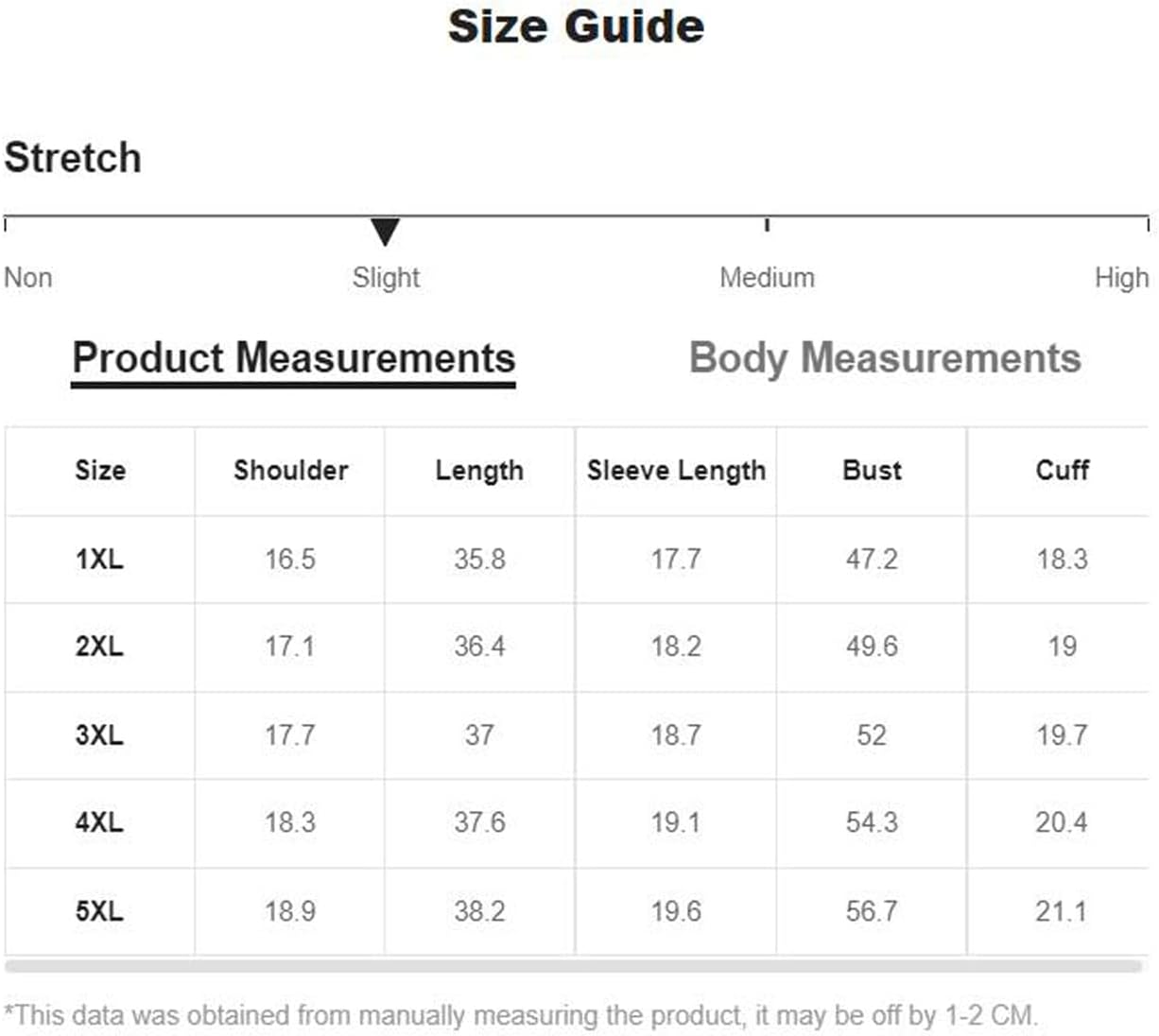The height and width of the screenshot is (1036, 1159).
Task: Click the Non stretch label
Action: point(28,278)
